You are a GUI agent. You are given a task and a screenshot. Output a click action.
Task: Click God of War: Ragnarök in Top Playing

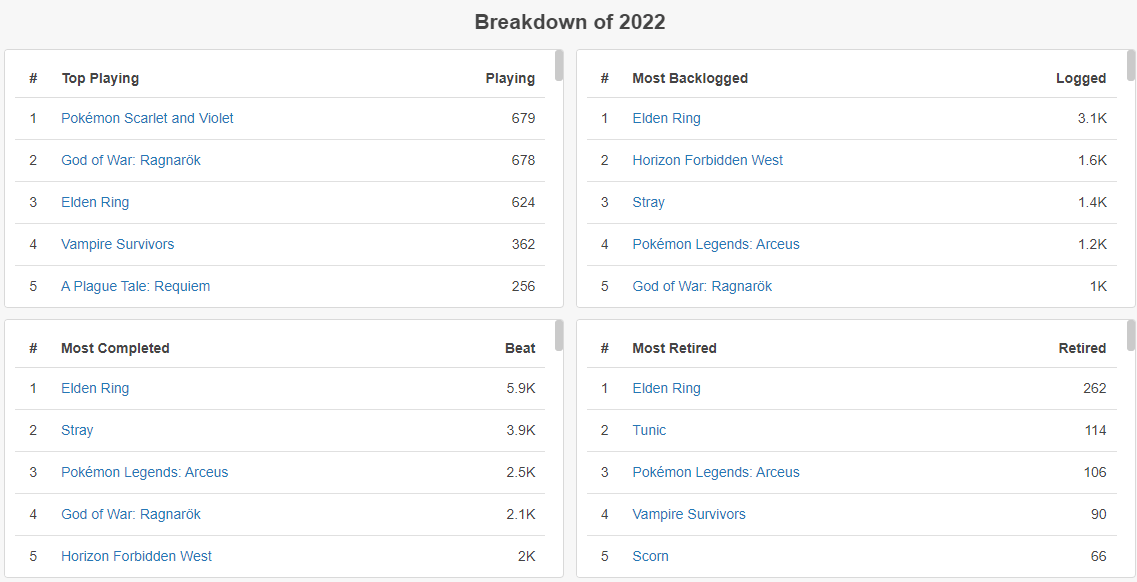pyautogui.click(x=131, y=160)
